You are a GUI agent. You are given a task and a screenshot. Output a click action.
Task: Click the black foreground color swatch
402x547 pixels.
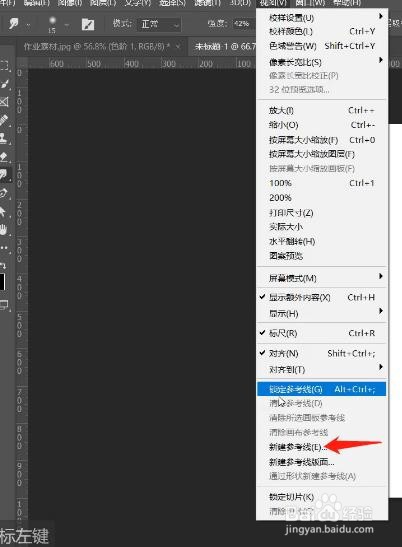pyautogui.click(x=2, y=282)
